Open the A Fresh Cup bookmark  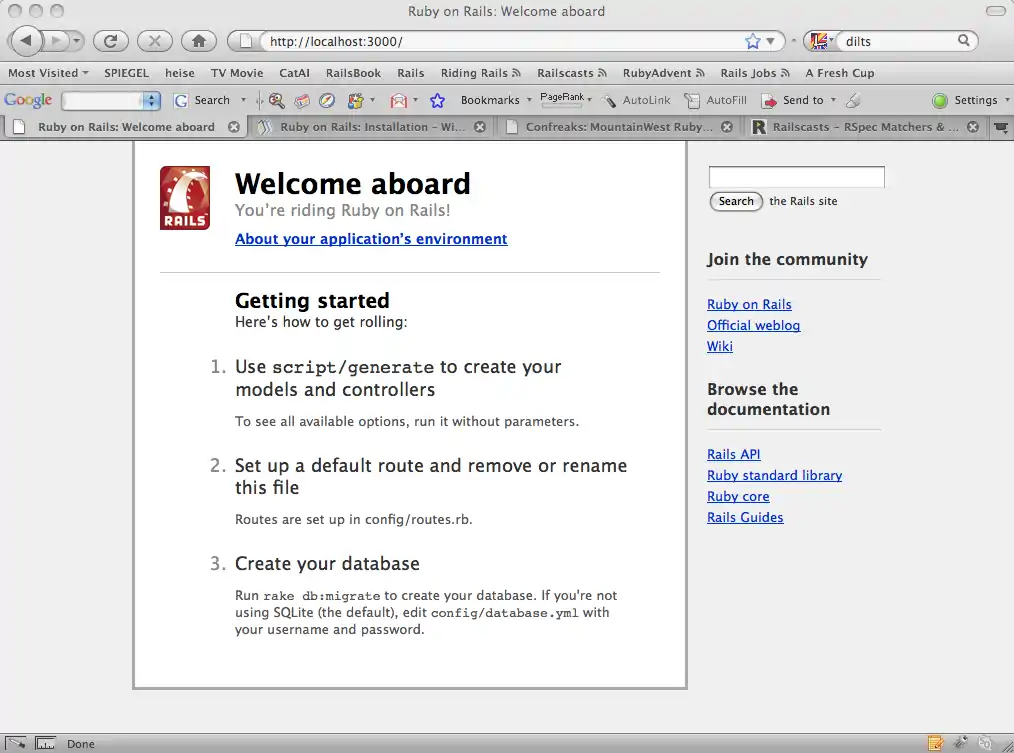pos(839,73)
